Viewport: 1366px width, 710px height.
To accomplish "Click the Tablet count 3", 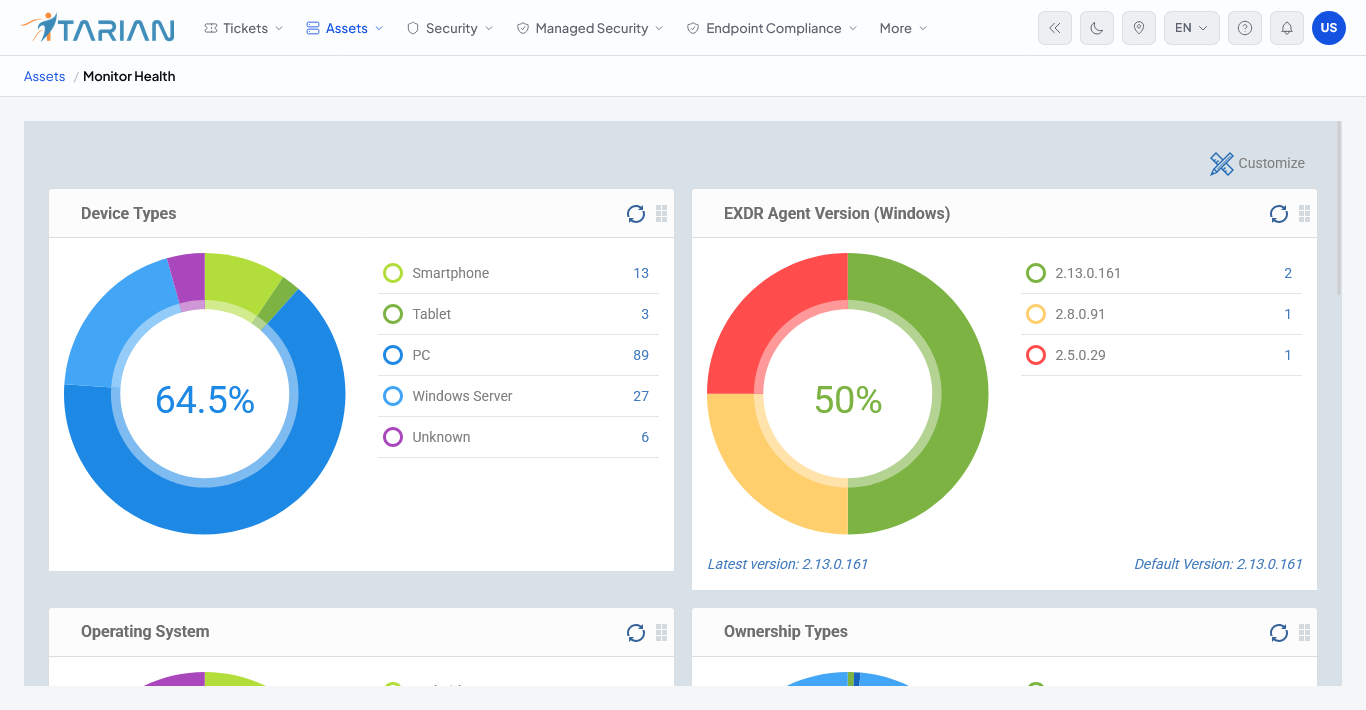I will 645,314.
